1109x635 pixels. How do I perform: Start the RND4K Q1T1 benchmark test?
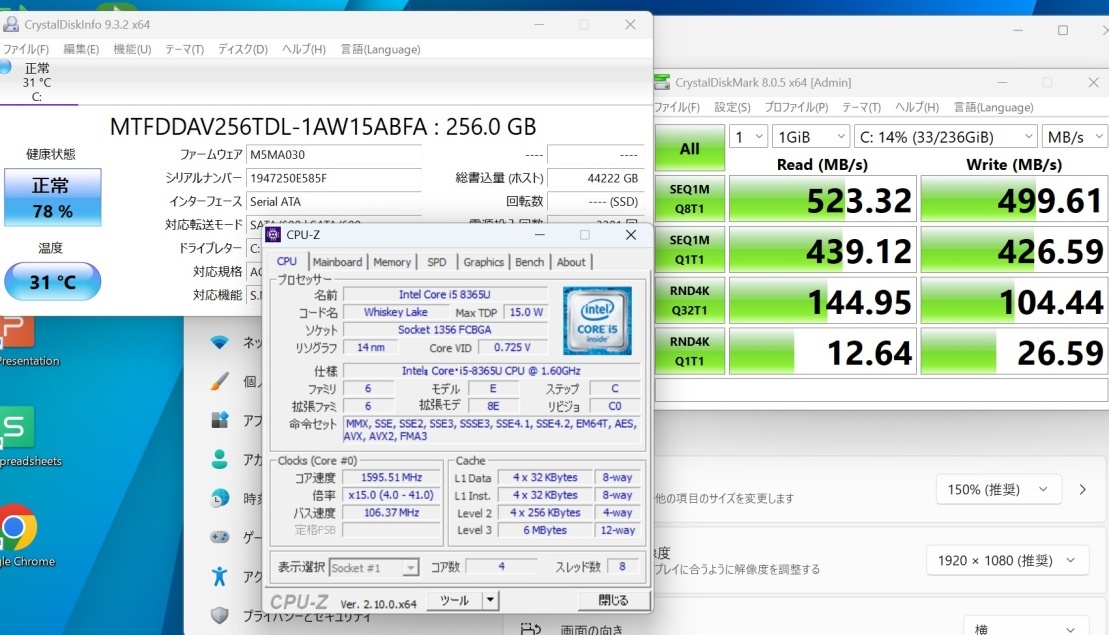coord(690,351)
